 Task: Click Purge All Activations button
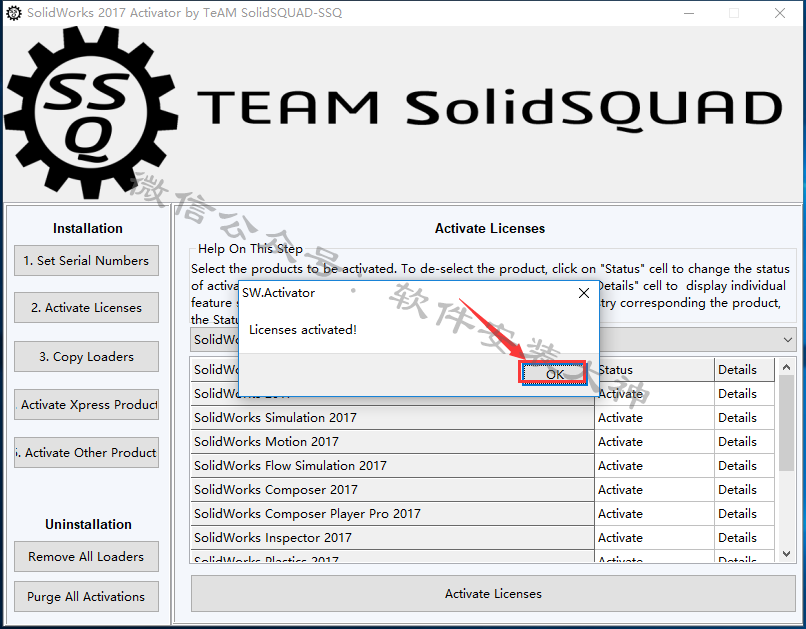pyautogui.click(x=86, y=597)
